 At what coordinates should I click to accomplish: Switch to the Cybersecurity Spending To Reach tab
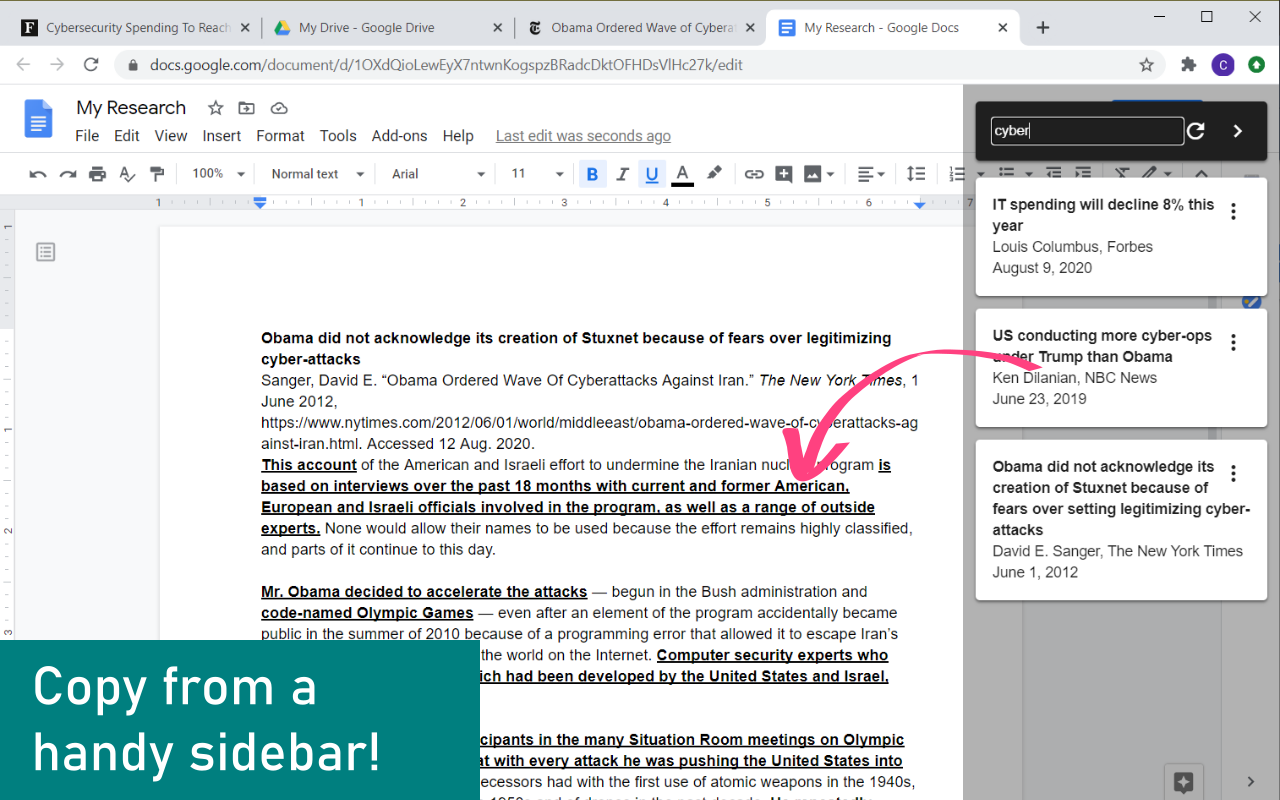pyautogui.click(x=137, y=28)
